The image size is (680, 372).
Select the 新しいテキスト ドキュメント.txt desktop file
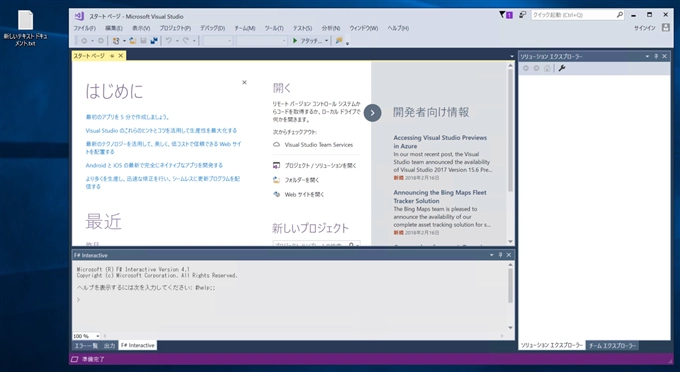click(x=25, y=28)
